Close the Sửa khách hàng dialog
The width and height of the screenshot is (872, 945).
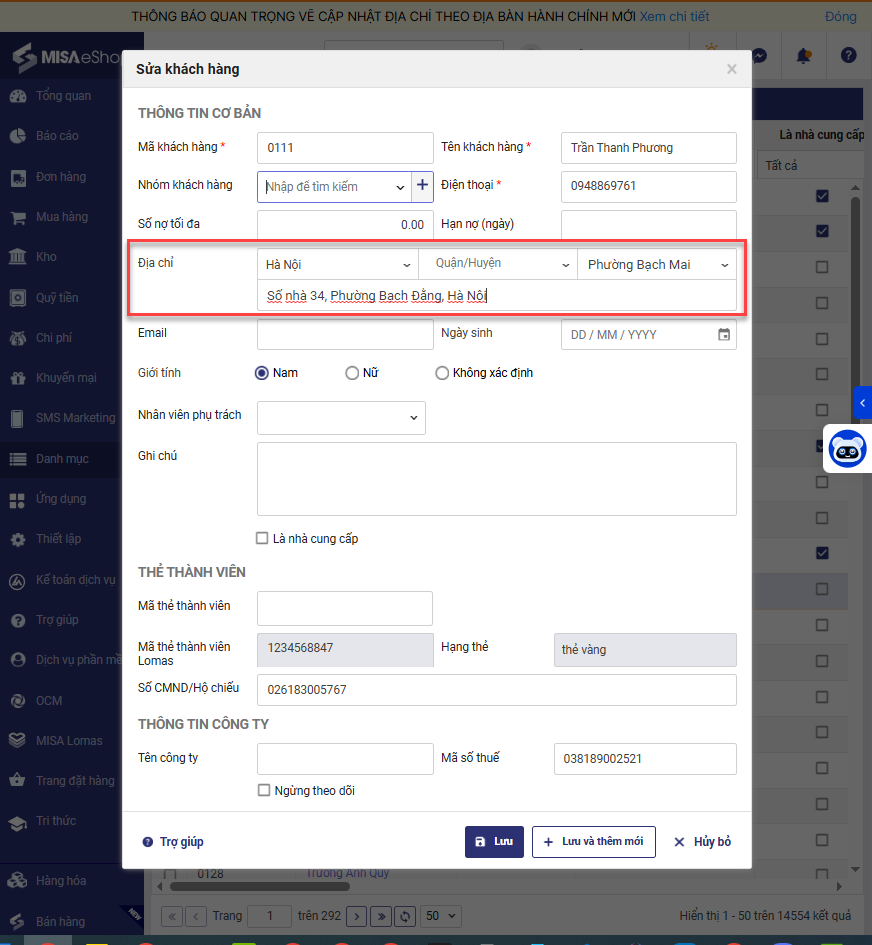click(x=732, y=69)
